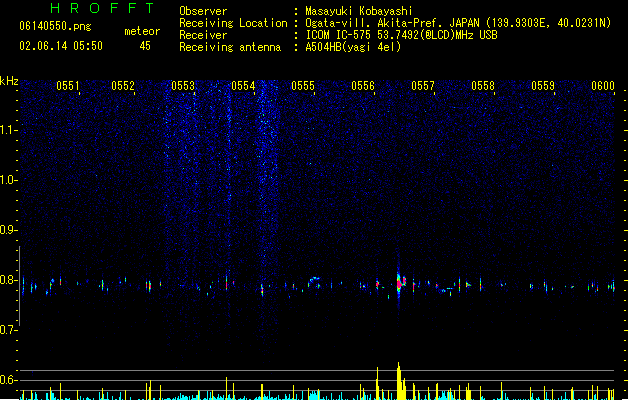
Task: Click the meteor label
Action: (142, 31)
